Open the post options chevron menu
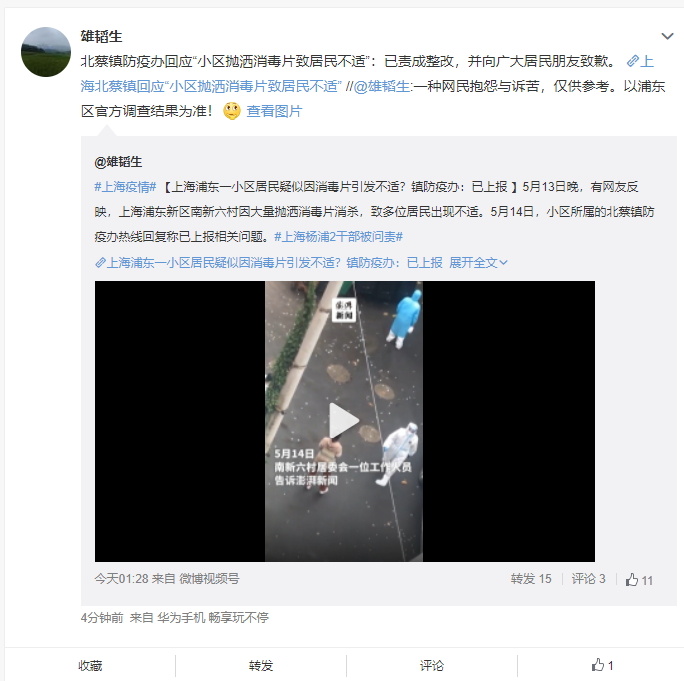The height and width of the screenshot is (681, 684). pyautogui.click(x=667, y=36)
